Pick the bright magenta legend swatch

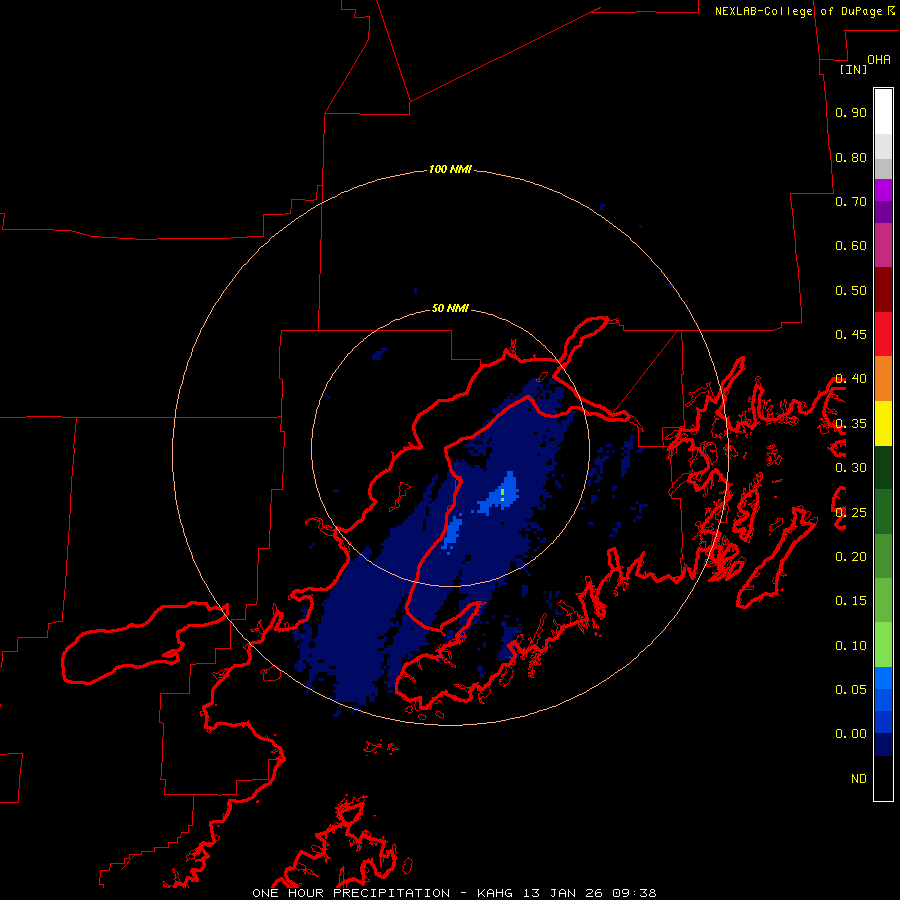883,190
